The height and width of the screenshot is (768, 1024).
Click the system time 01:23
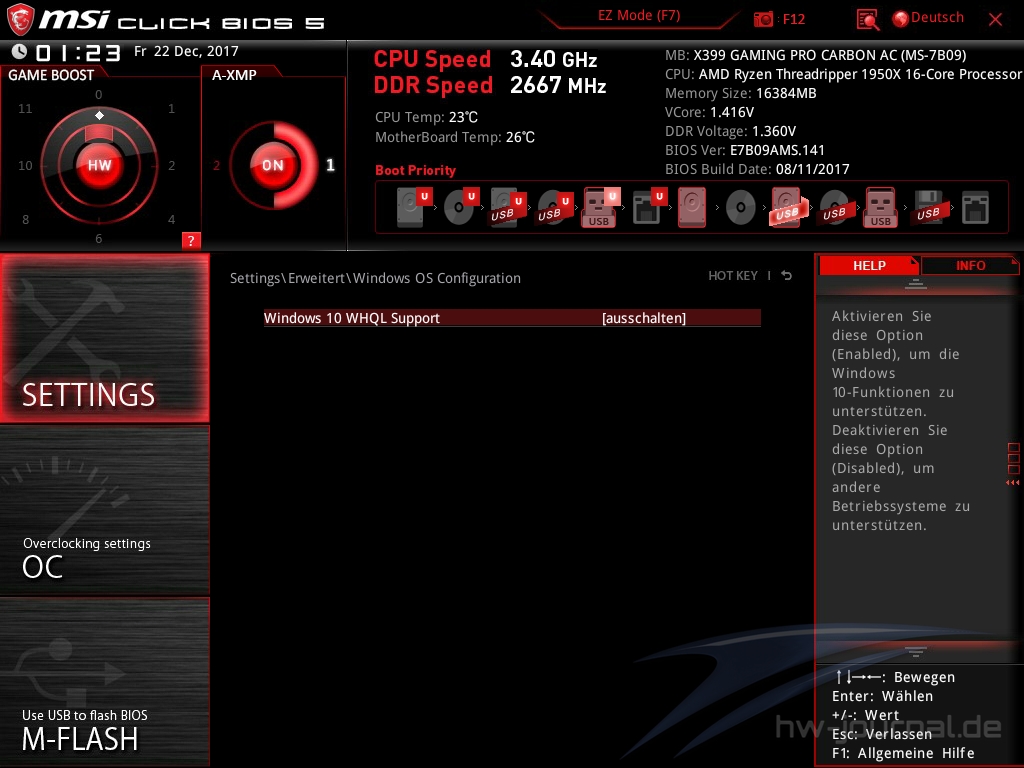[x=78, y=52]
